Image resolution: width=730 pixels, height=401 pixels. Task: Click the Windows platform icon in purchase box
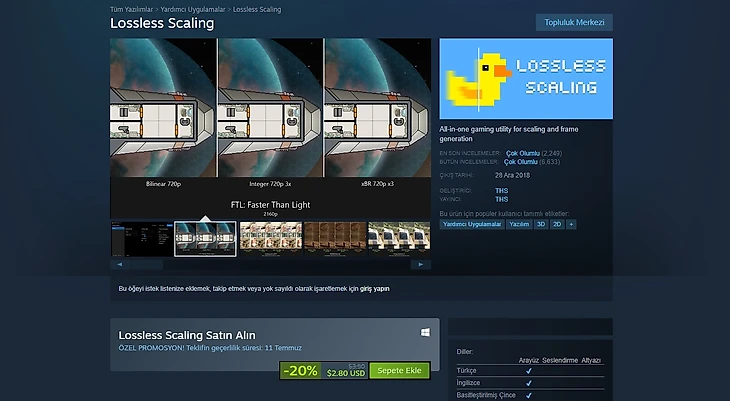point(425,333)
